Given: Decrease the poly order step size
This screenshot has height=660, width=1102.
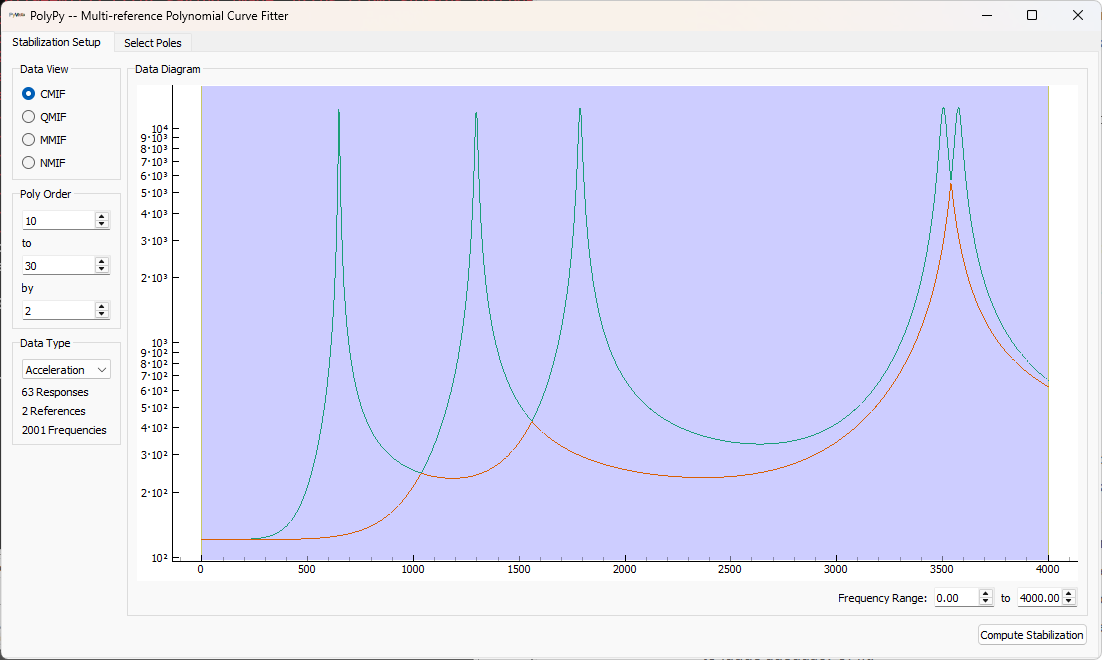Looking at the screenshot, I should click(101, 314).
